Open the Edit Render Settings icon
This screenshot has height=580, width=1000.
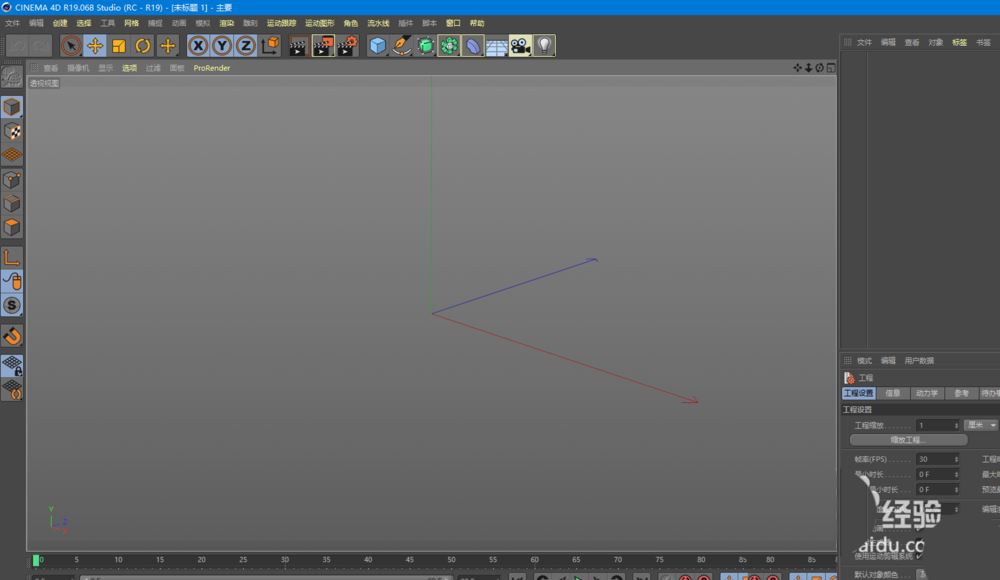347,45
